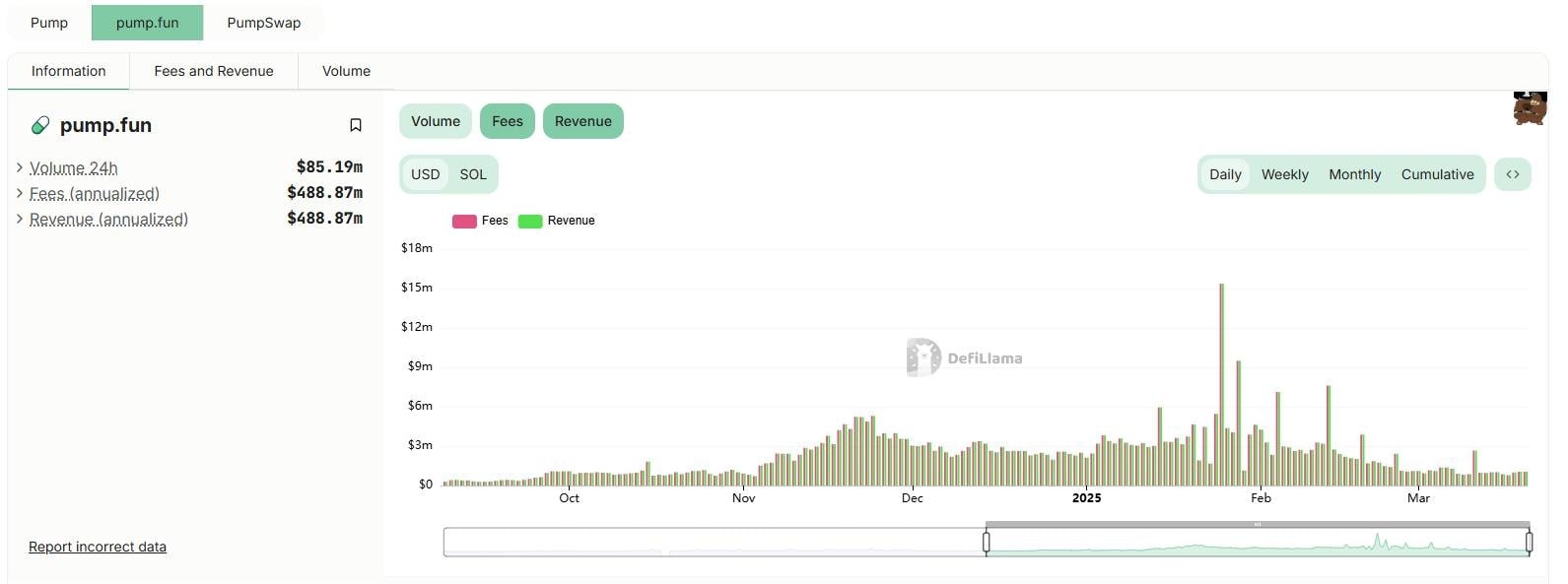The height and width of the screenshot is (584, 1568).
Task: Select the Weekly interval
Action: [x=1285, y=174]
